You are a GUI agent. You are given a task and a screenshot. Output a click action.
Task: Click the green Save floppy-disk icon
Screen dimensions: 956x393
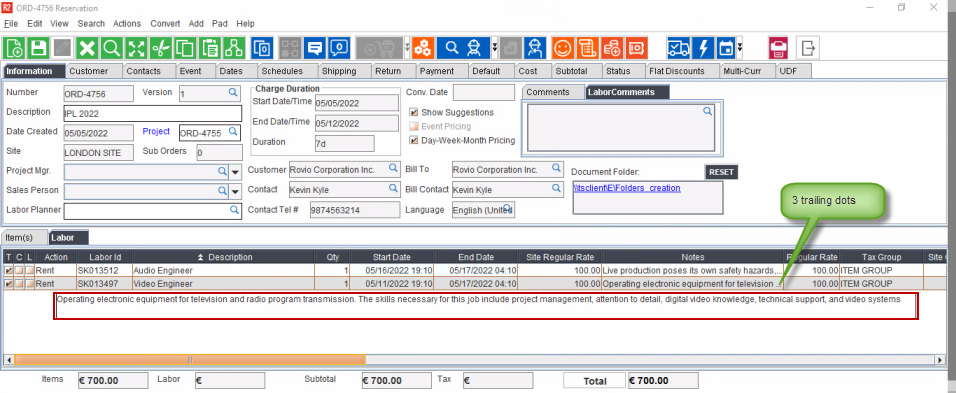pos(38,48)
